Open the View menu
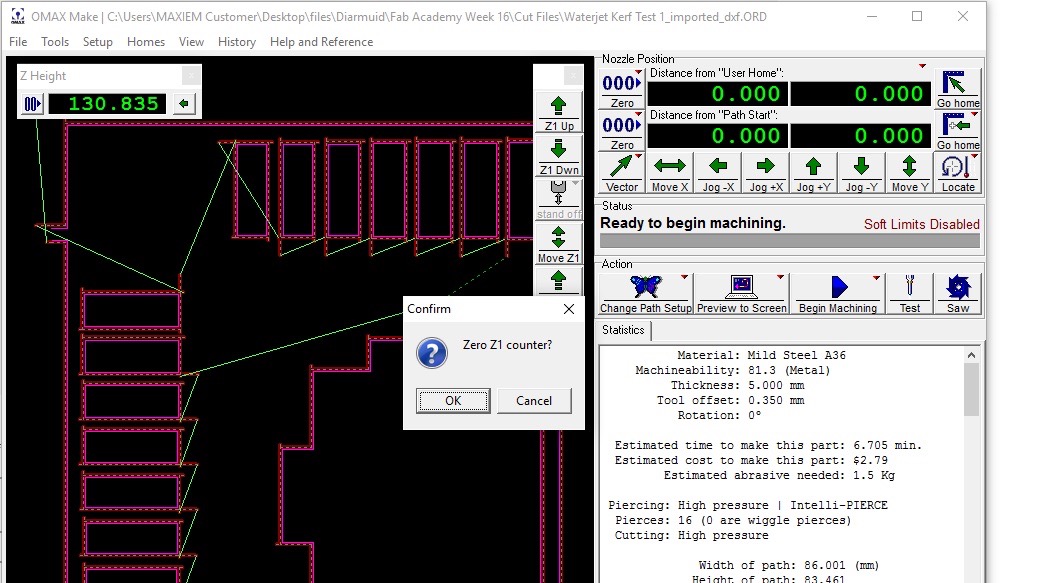Image resolution: width=1047 pixels, height=583 pixels. (191, 41)
